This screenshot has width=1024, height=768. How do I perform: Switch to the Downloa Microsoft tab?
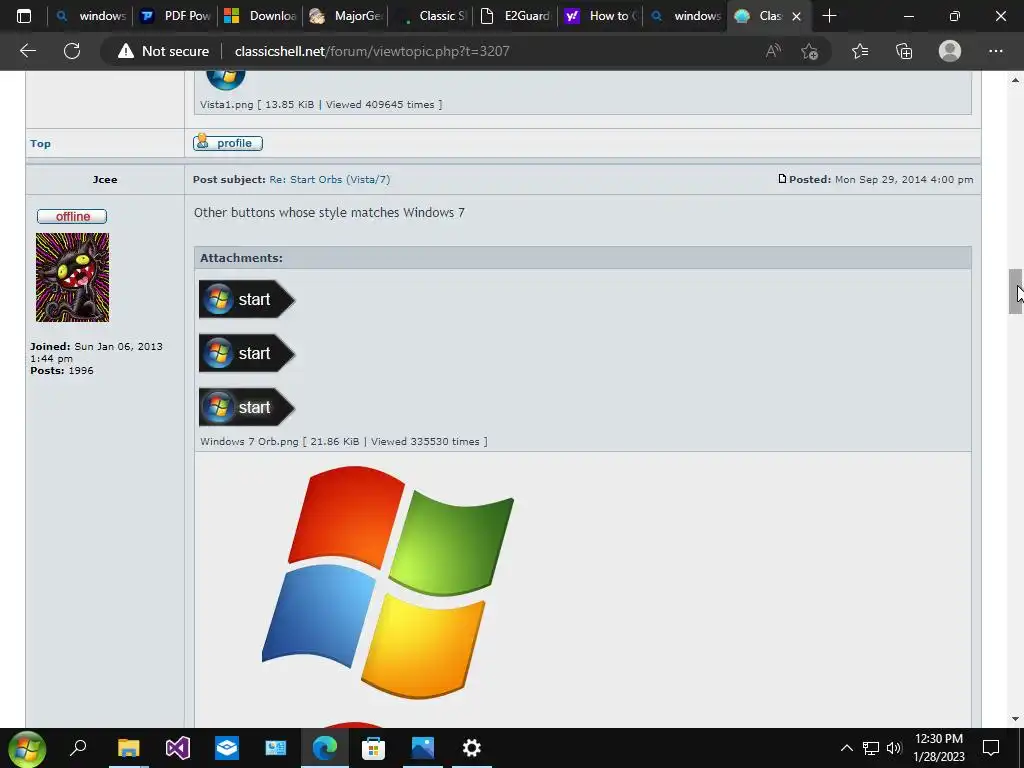coord(259,16)
